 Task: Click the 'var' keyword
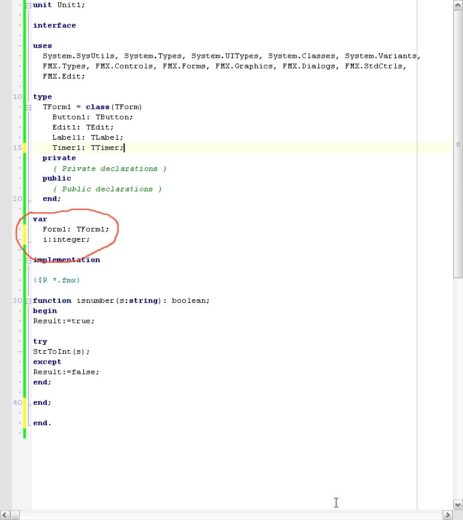tap(40, 219)
